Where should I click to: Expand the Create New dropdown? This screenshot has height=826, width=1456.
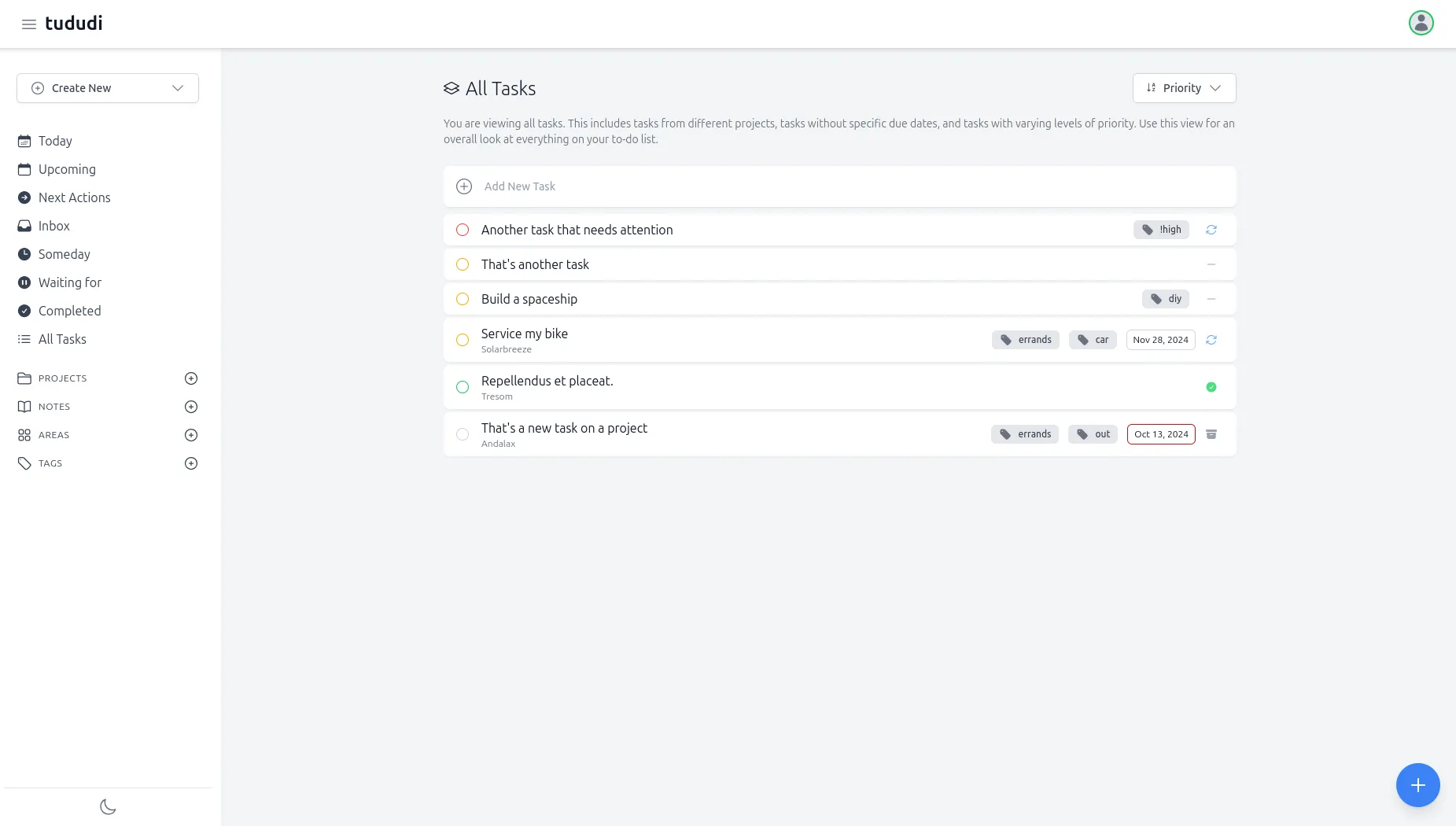pyautogui.click(x=108, y=88)
